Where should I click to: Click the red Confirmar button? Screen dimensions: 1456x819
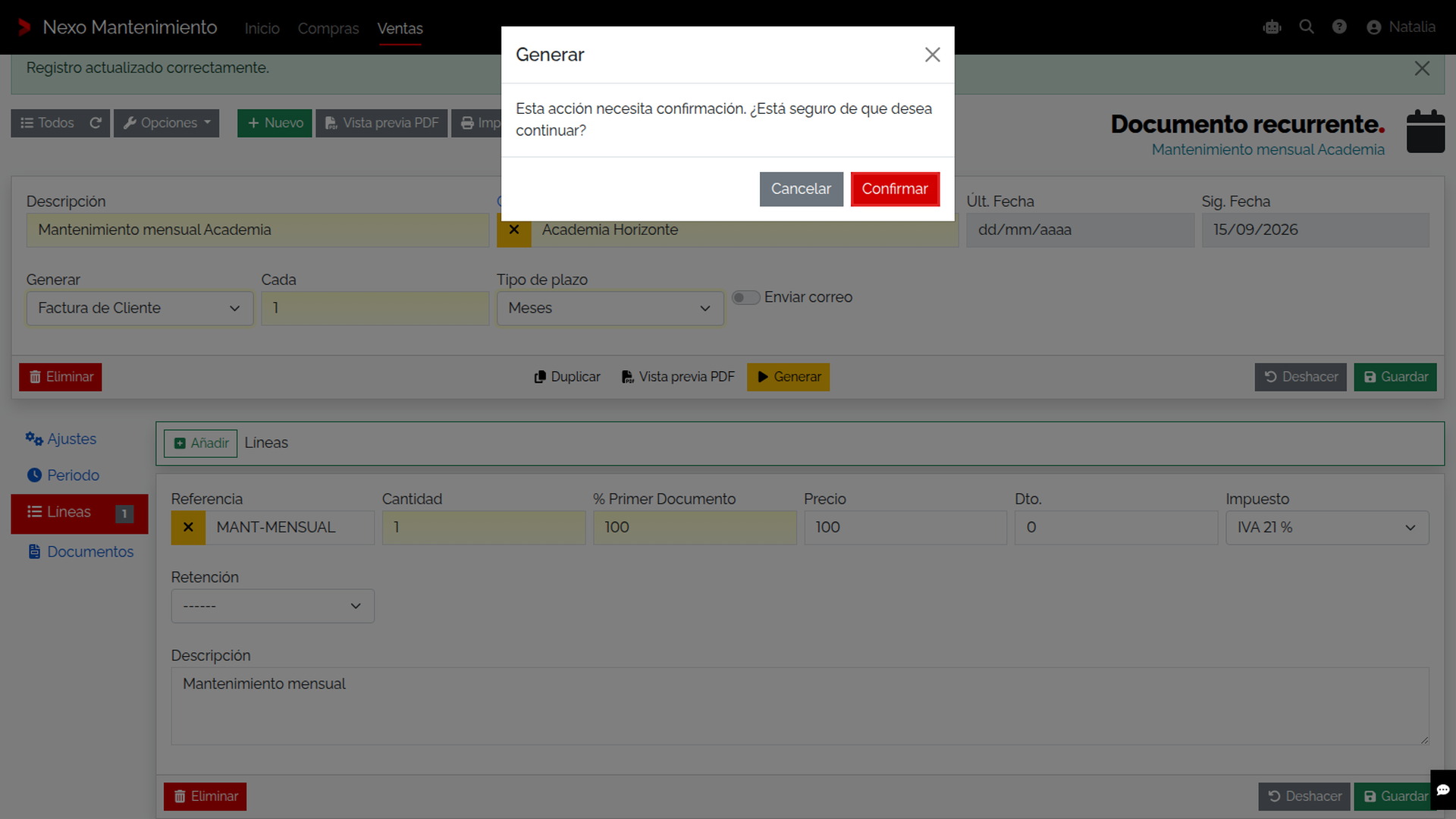895,189
